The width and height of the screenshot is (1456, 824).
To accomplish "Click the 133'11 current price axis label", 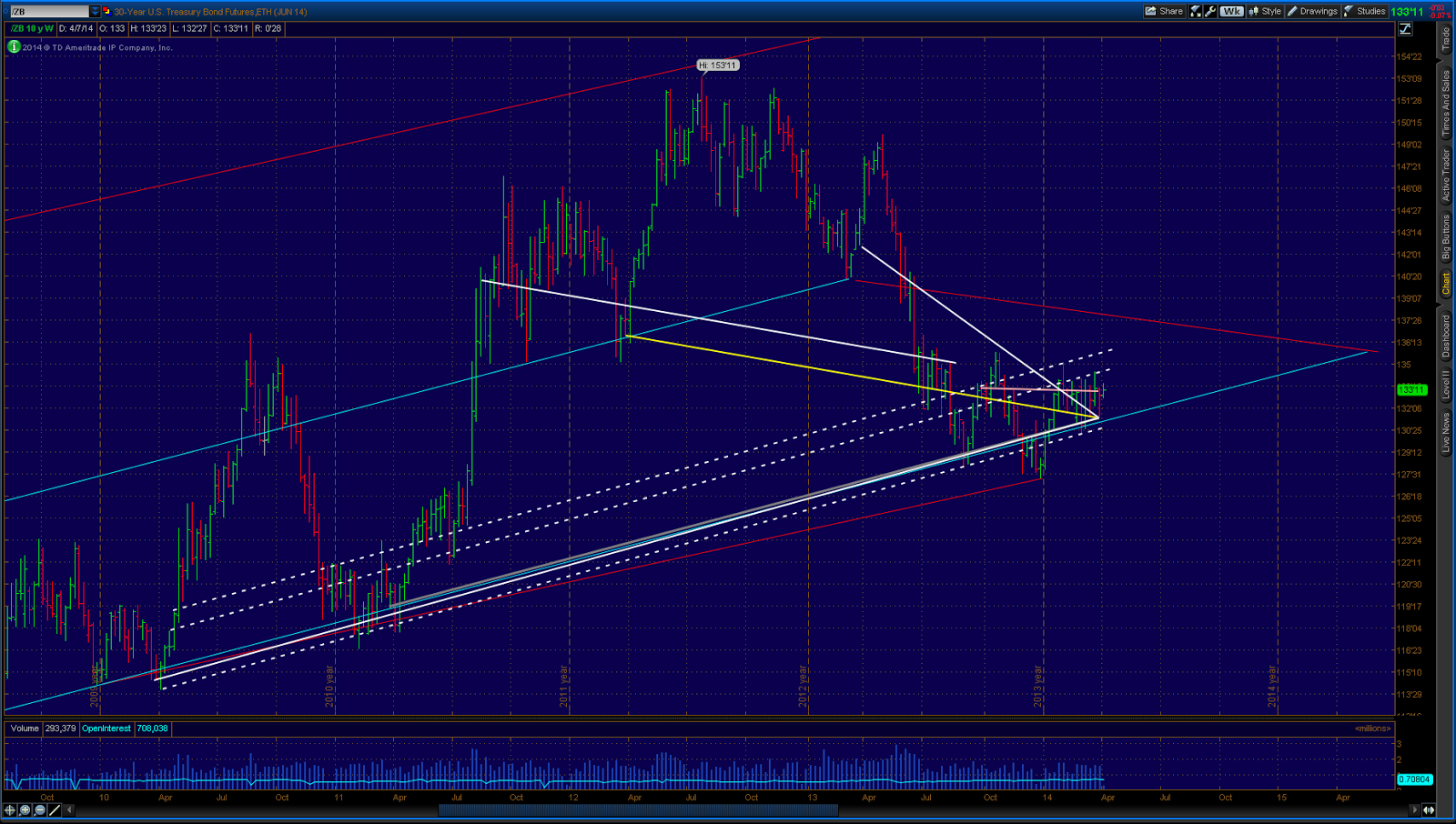I will click(1411, 389).
